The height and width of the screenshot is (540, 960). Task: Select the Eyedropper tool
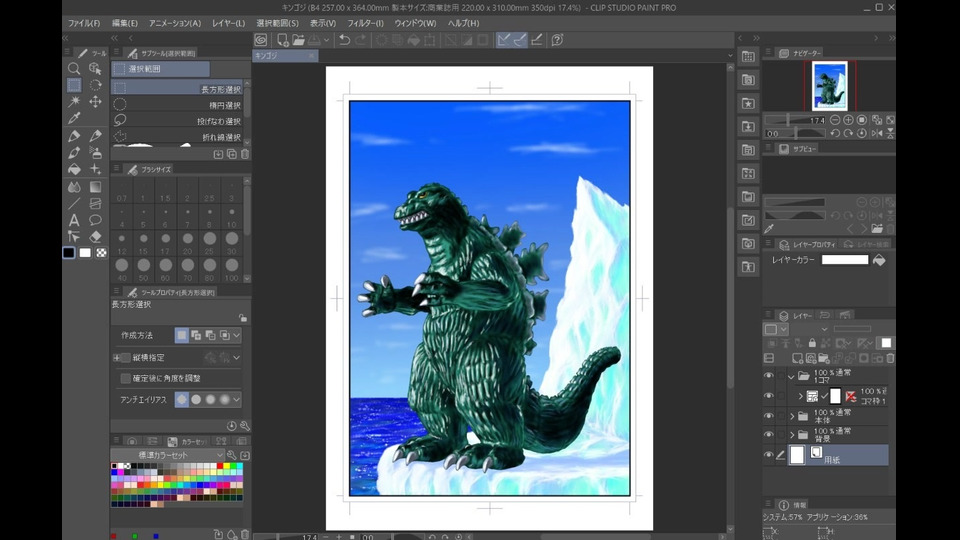[74, 118]
